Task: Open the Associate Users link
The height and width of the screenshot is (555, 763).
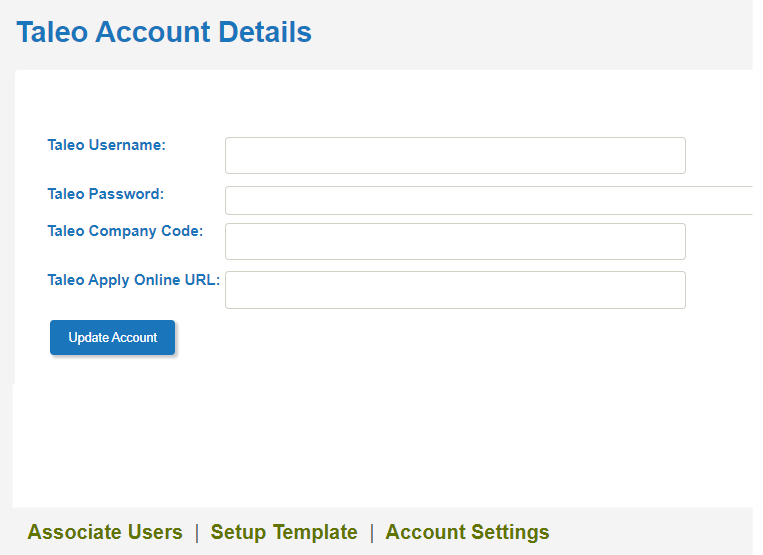Action: 105,532
